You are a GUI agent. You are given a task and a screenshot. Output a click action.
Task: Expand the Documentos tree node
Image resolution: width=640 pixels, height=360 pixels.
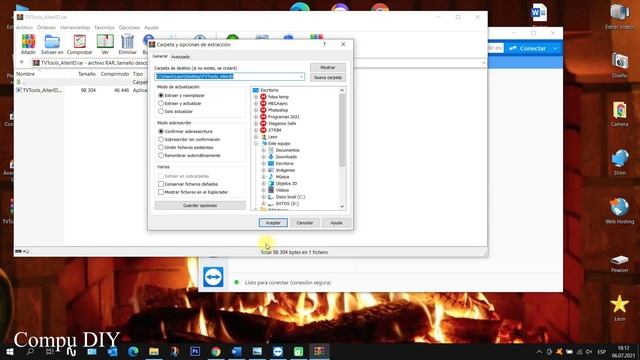(x=263, y=150)
